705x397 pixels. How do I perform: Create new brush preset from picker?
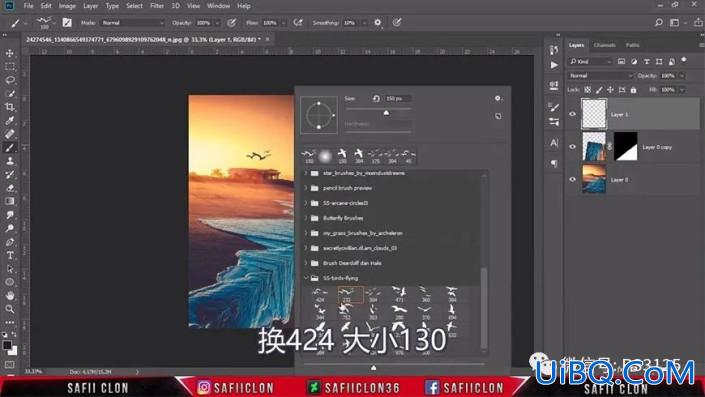tap(498, 116)
